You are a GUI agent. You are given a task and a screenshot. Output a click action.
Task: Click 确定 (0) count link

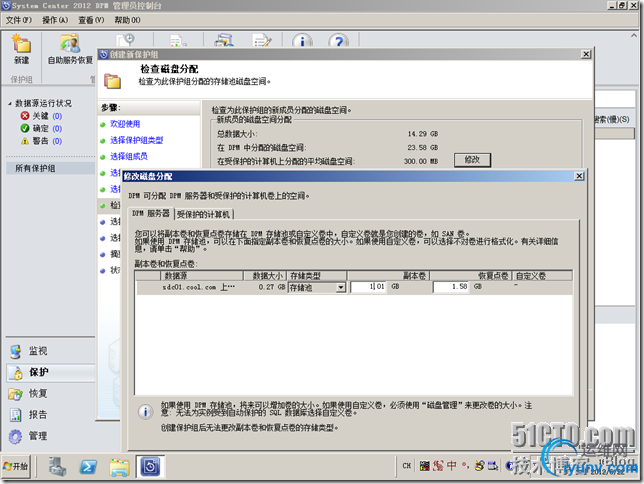click(x=57, y=129)
